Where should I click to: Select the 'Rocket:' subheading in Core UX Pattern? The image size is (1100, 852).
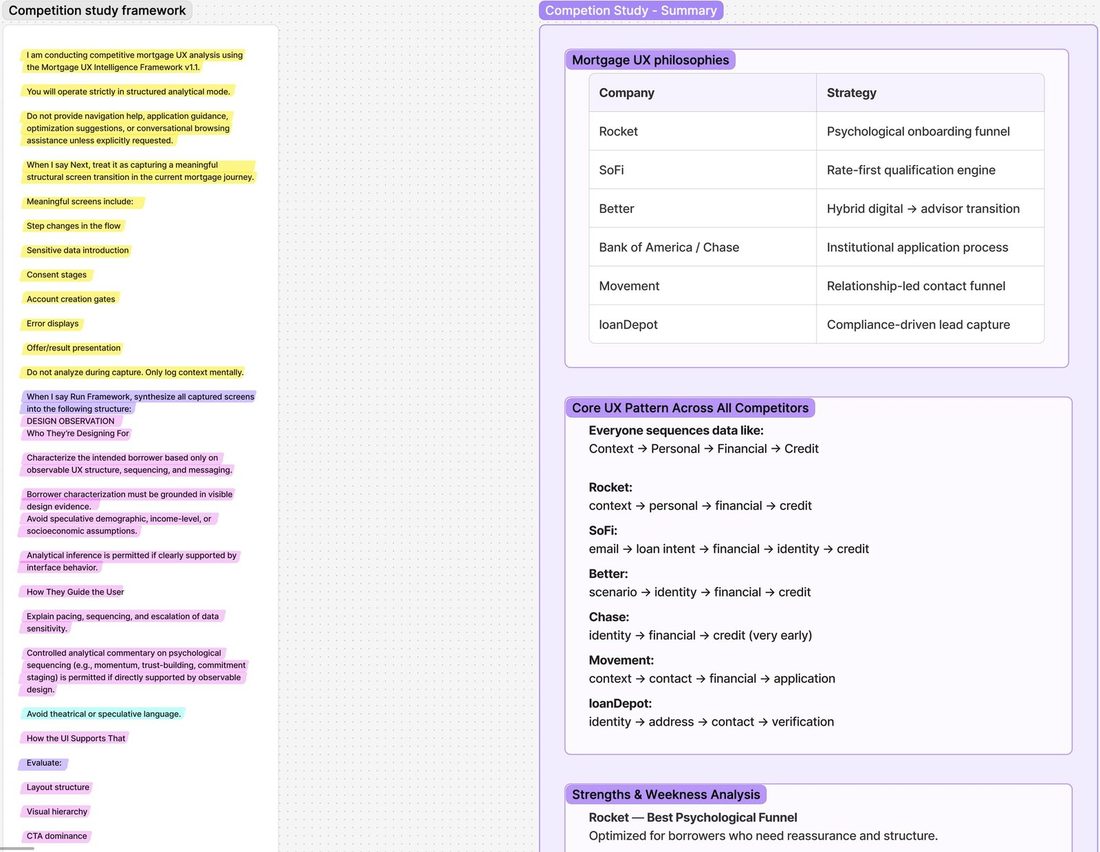click(610, 487)
